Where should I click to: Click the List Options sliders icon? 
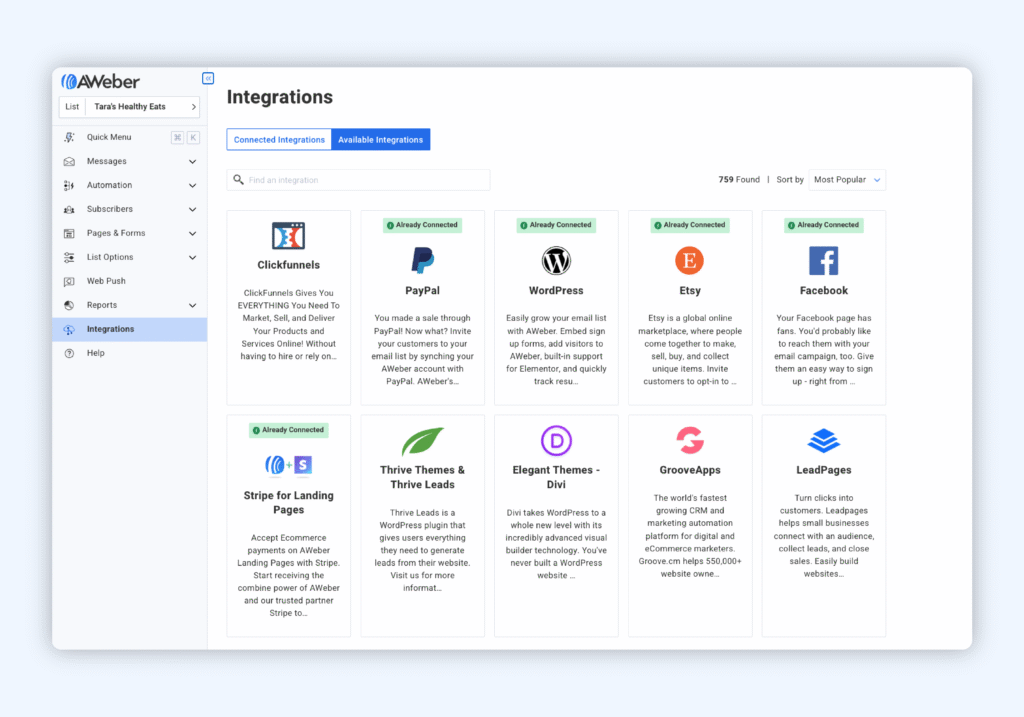coord(69,257)
